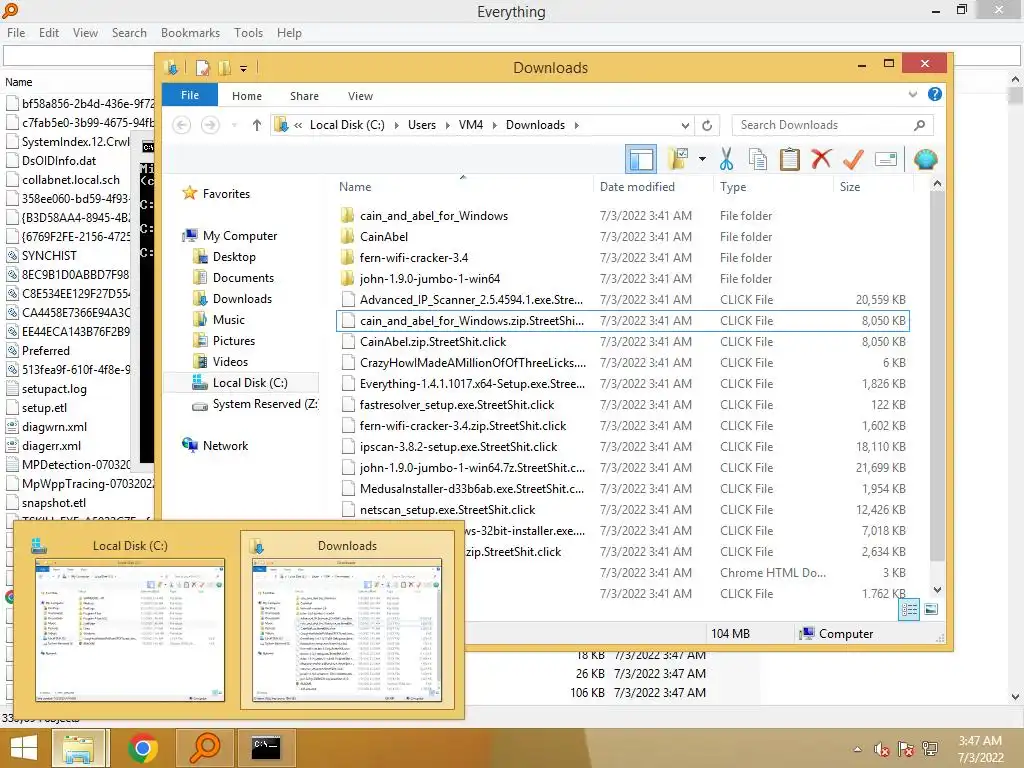Open the File tab in Explorer

(190, 95)
